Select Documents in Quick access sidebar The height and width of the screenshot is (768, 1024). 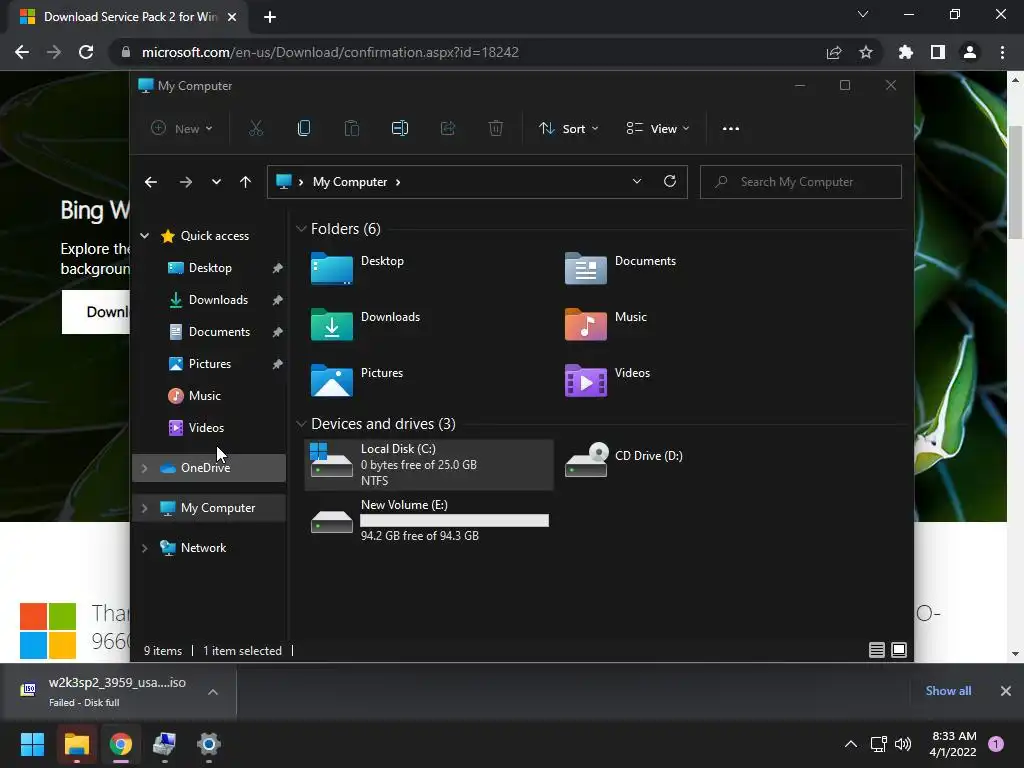pos(219,332)
